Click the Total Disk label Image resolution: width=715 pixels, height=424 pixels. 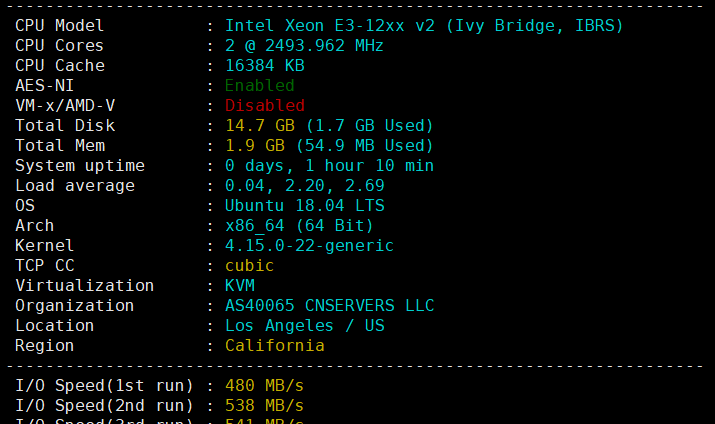[x=65, y=126]
